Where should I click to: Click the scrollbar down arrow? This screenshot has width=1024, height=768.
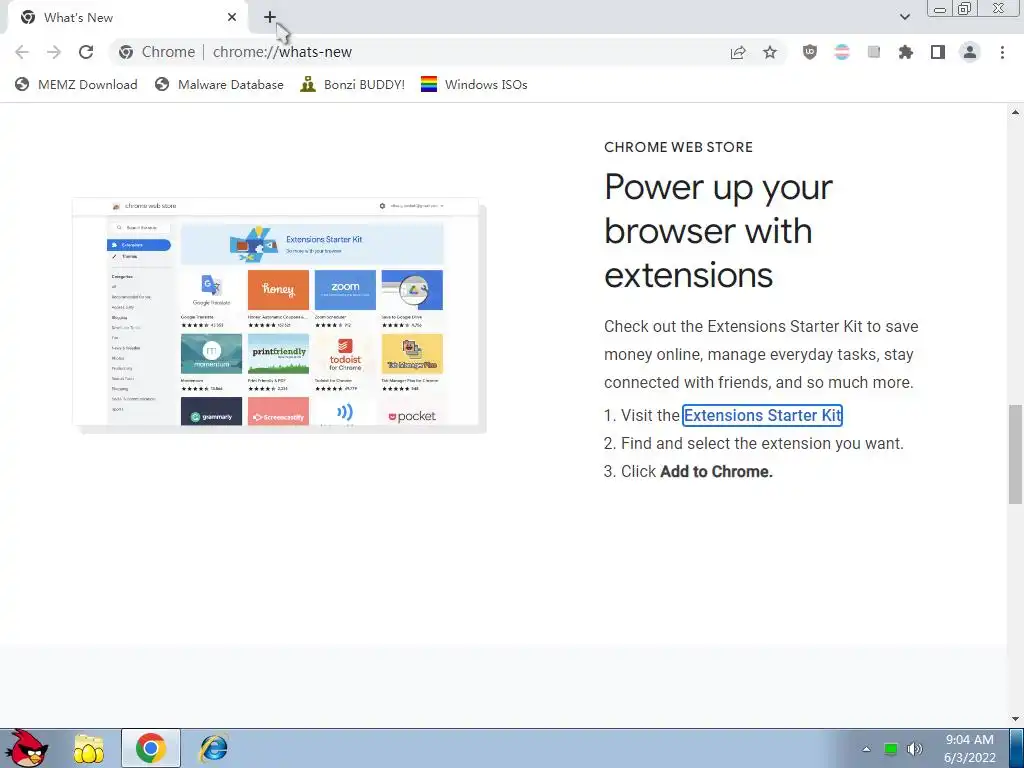coord(1015,719)
